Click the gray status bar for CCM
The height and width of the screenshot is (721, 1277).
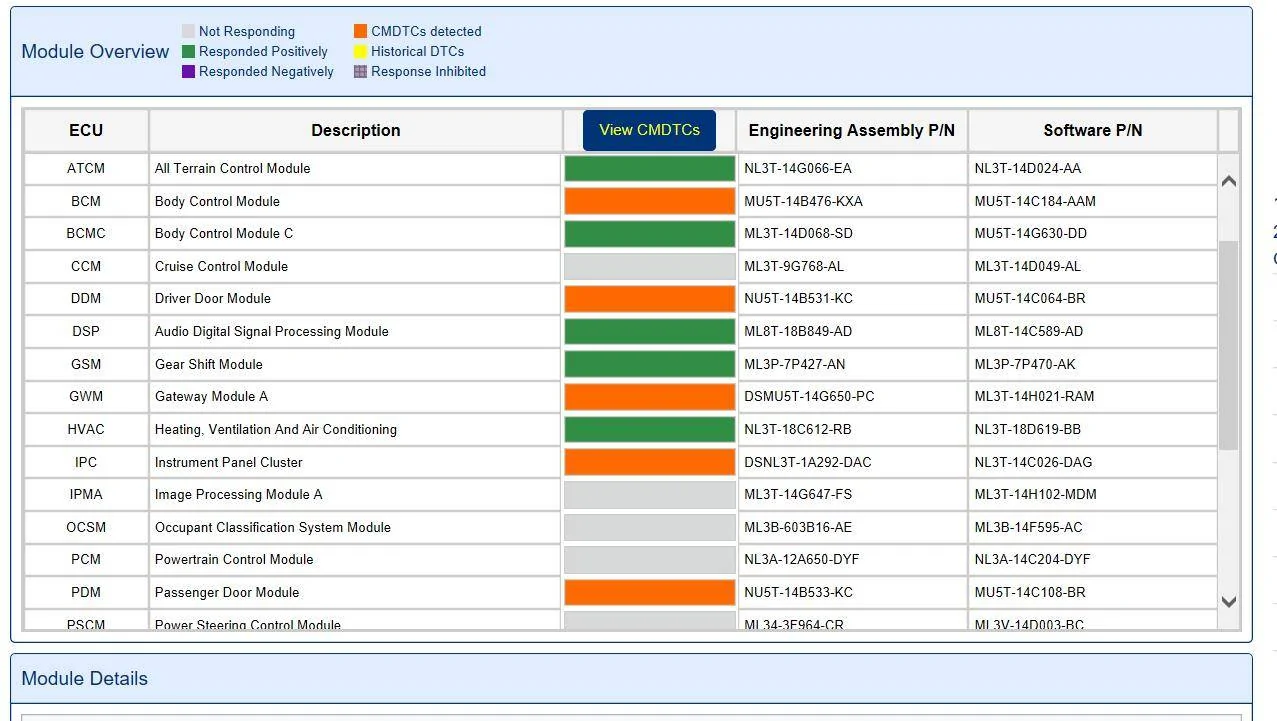tap(649, 266)
